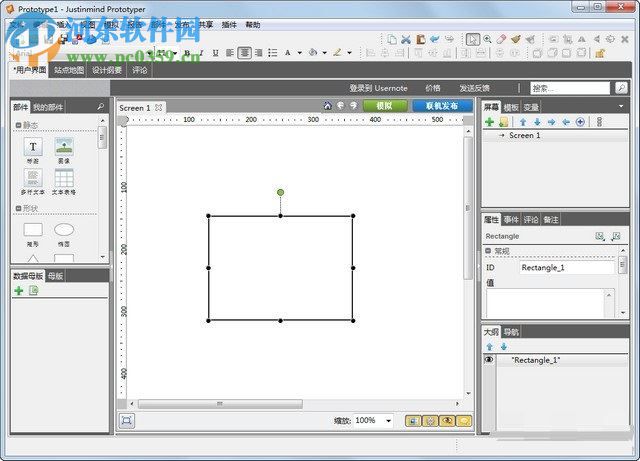
Task: Click the canvas horizontal scrollbar
Action: tap(220, 404)
